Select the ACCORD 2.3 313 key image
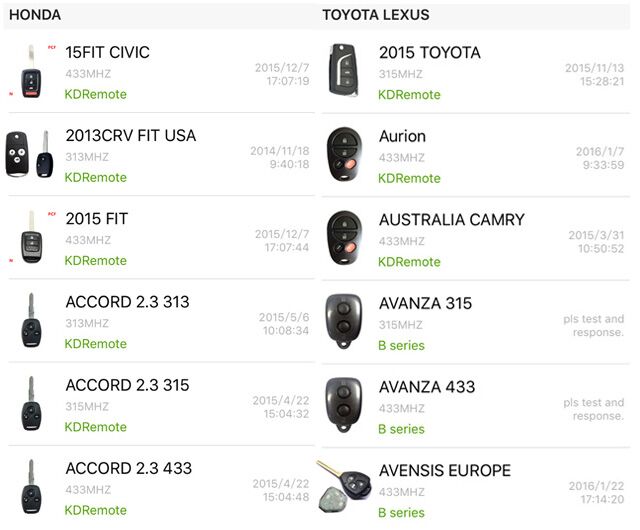 click(31, 321)
